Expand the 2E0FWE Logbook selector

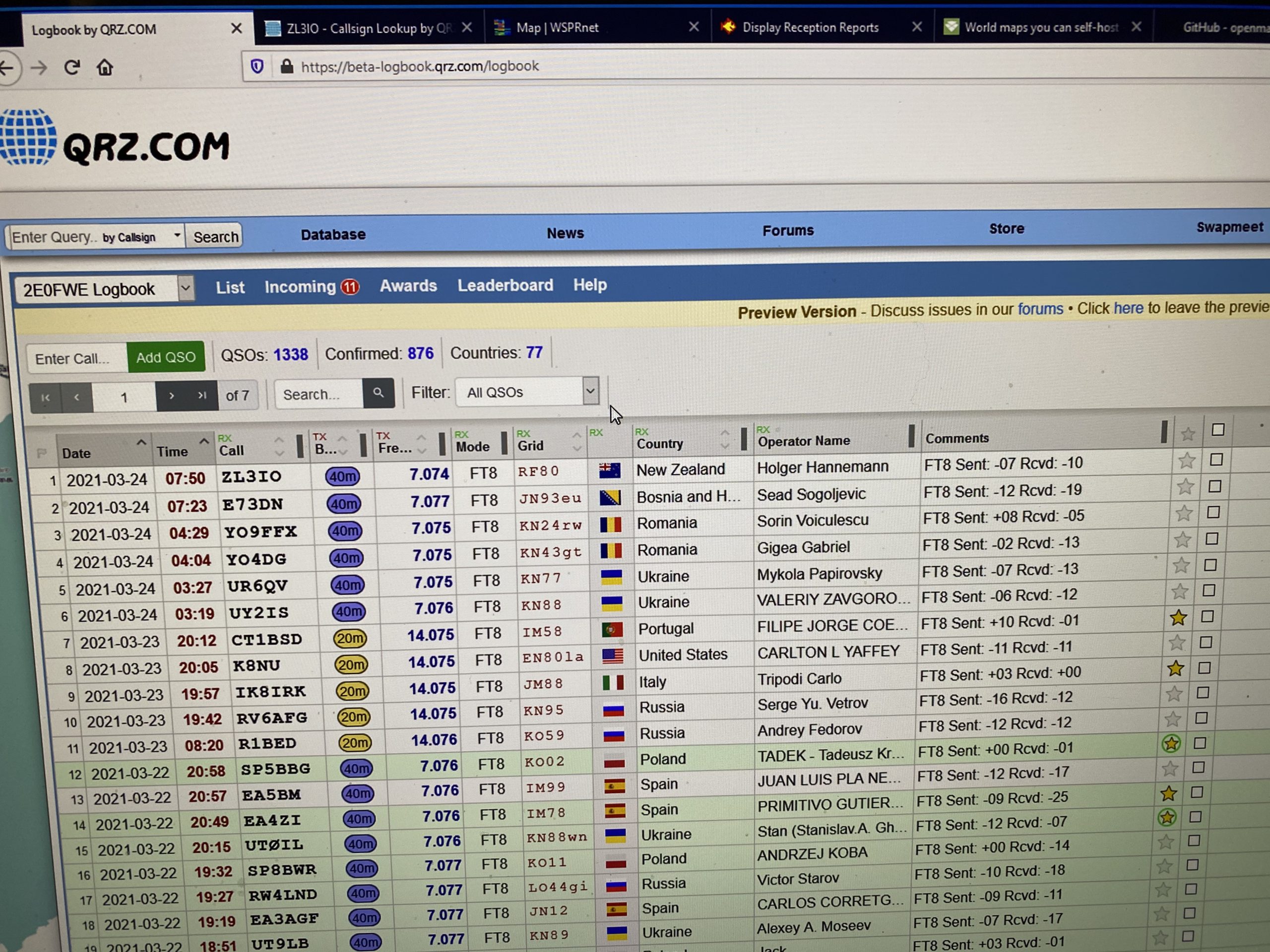point(186,289)
